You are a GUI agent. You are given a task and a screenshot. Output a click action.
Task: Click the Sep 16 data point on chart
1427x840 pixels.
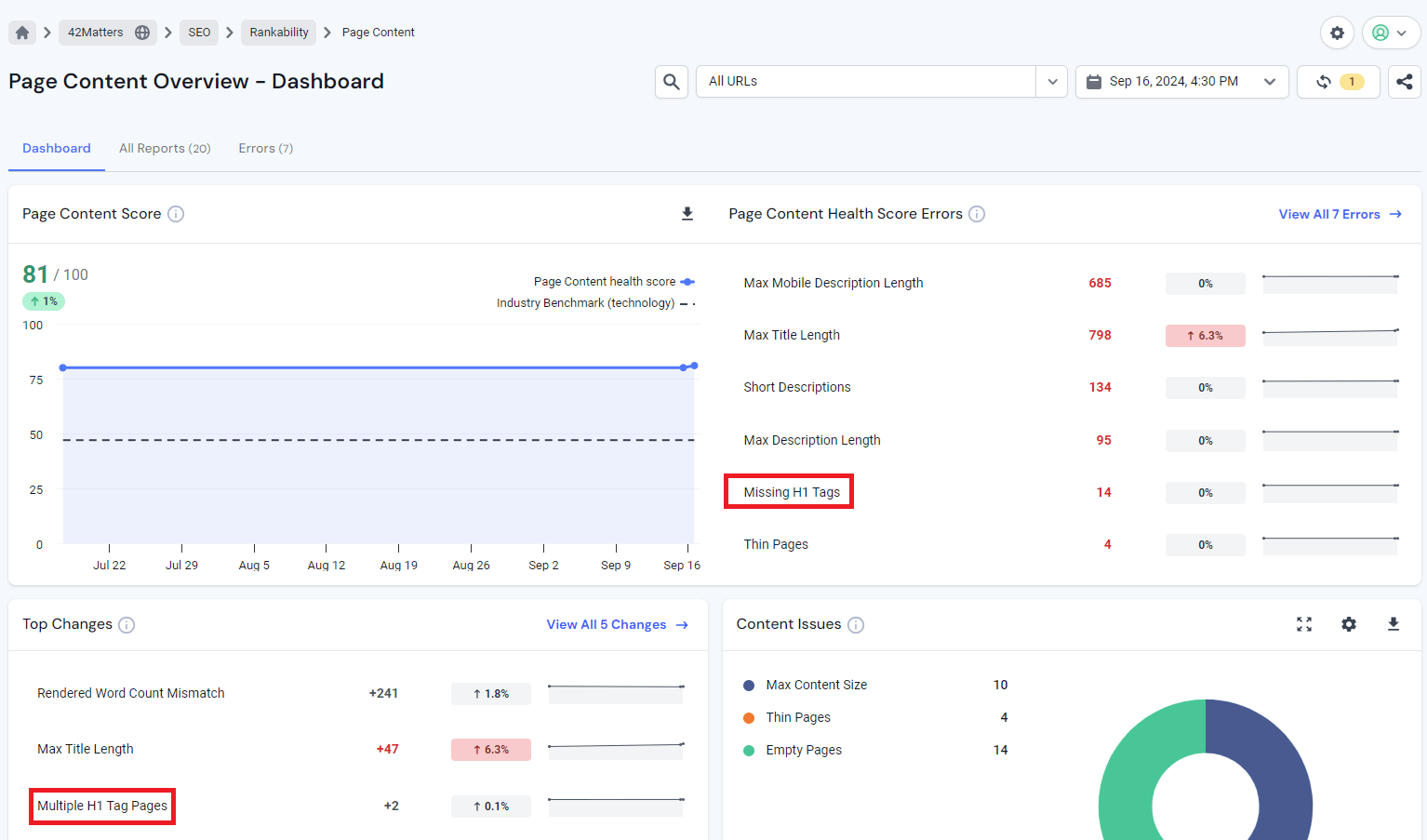pyautogui.click(x=694, y=366)
